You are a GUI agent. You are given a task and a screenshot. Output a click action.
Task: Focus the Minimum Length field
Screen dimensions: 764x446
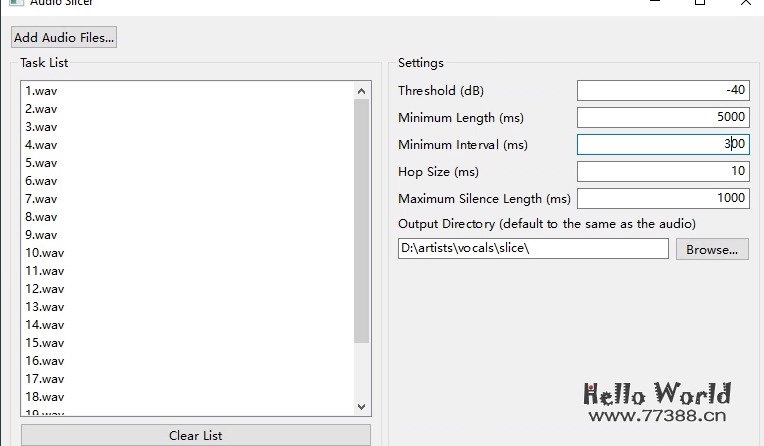tap(662, 118)
